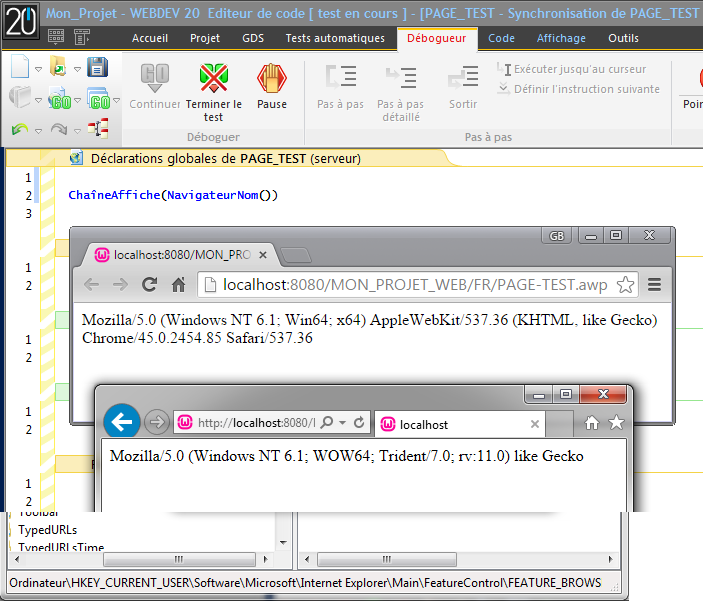The height and width of the screenshot is (601, 703).
Task: Save with the floppy disk icon
Action: pos(97,67)
